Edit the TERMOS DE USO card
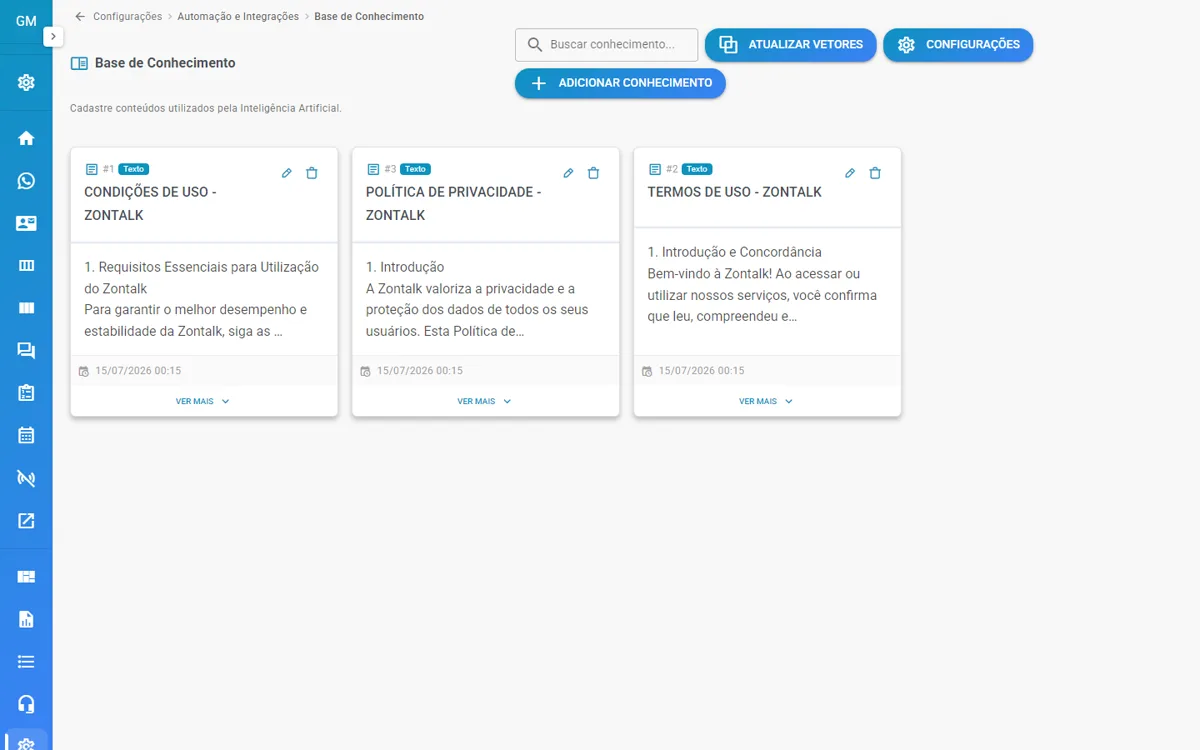 click(850, 173)
